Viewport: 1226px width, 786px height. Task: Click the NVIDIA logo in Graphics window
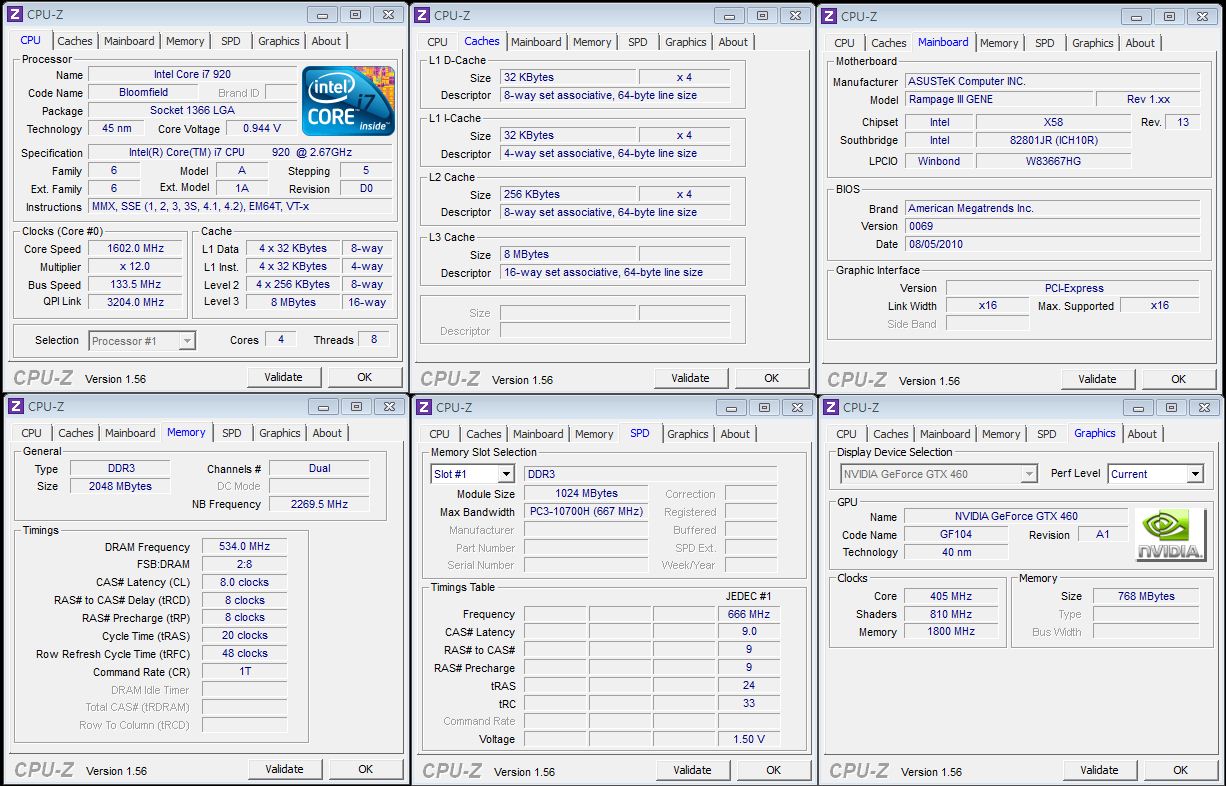click(x=1170, y=536)
